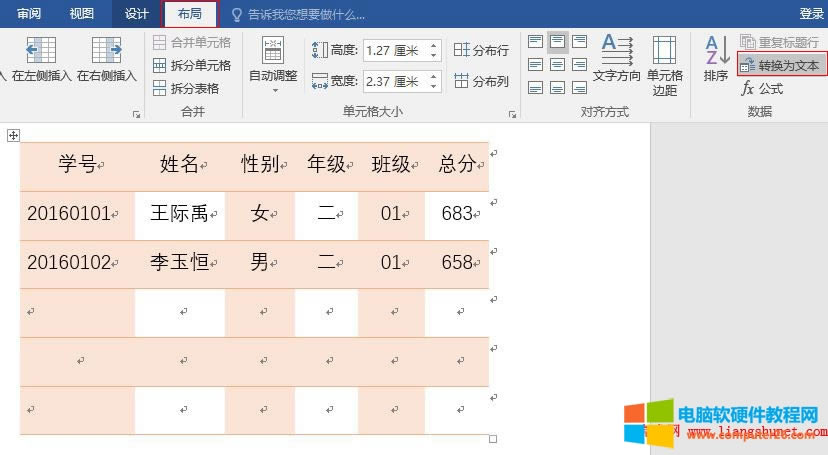The width and height of the screenshot is (828, 455).
Task: Click Insert Right (在右侧插入) icon
Action: coord(106,52)
